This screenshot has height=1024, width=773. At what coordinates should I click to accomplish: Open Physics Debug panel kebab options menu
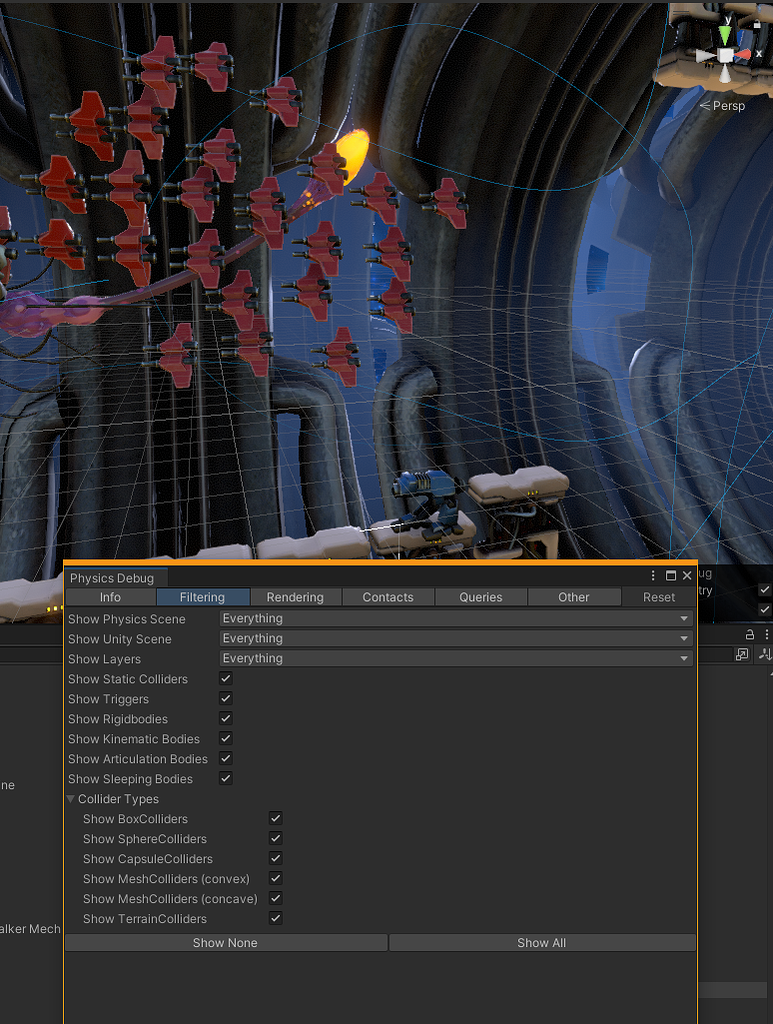tap(654, 576)
